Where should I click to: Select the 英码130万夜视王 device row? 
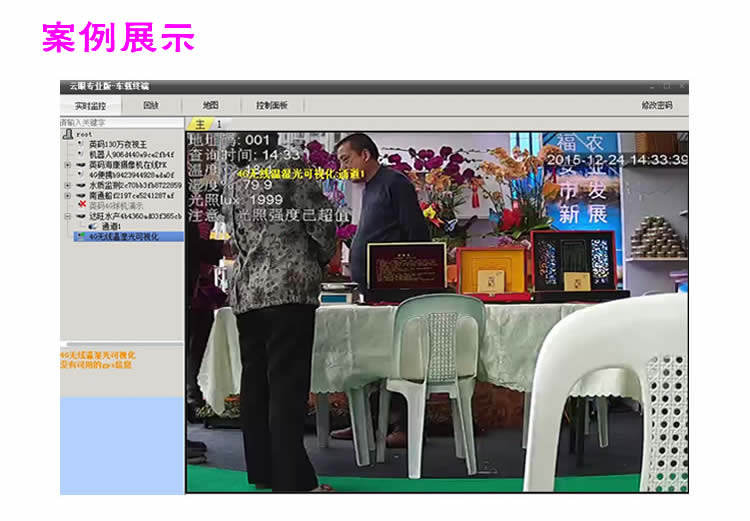pyautogui.click(x=118, y=144)
